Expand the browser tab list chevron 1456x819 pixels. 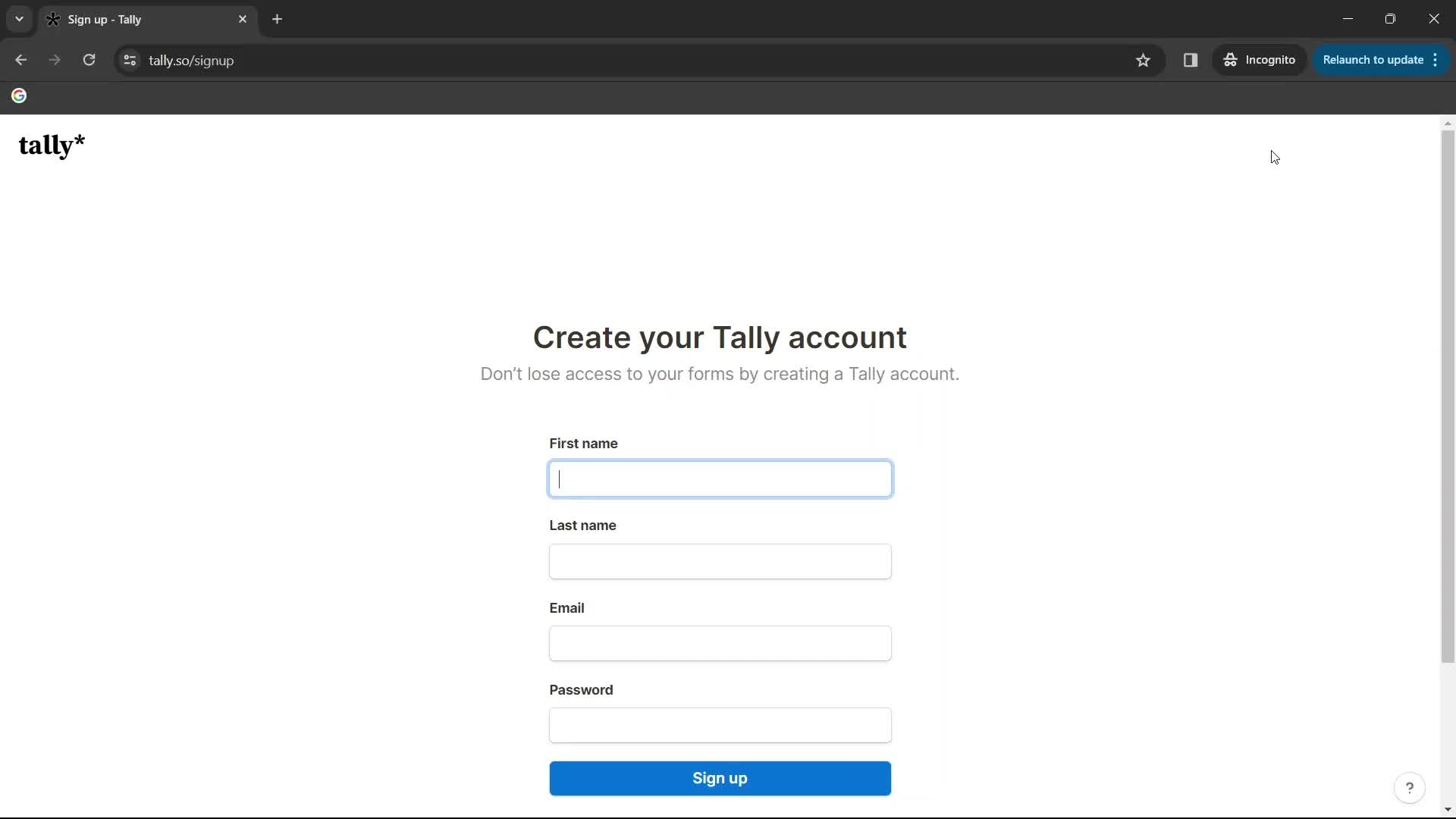pos(18,19)
